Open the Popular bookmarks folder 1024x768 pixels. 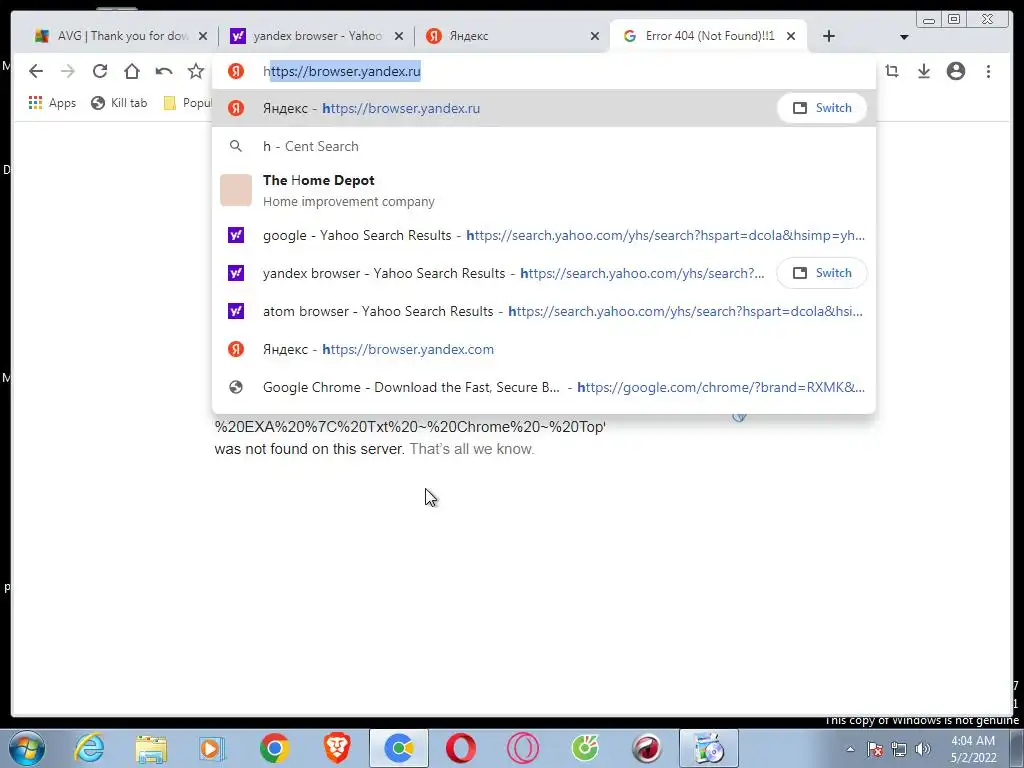tap(187, 103)
